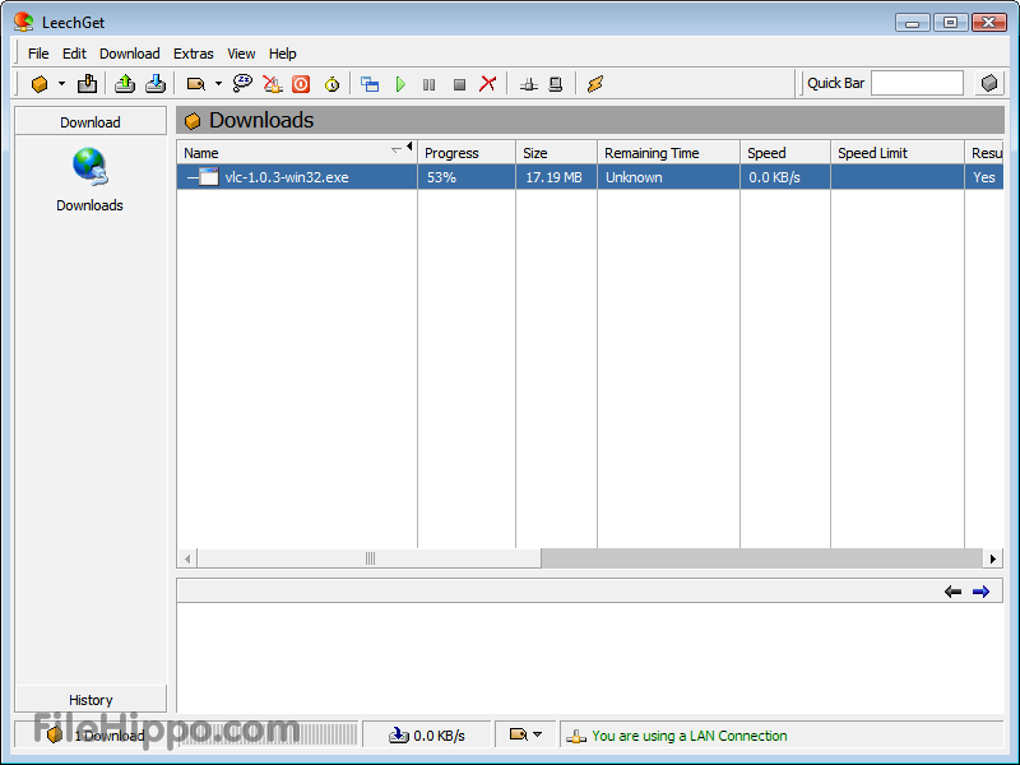Click the black back arrow in log pane
The image size is (1020, 765).
(x=952, y=591)
